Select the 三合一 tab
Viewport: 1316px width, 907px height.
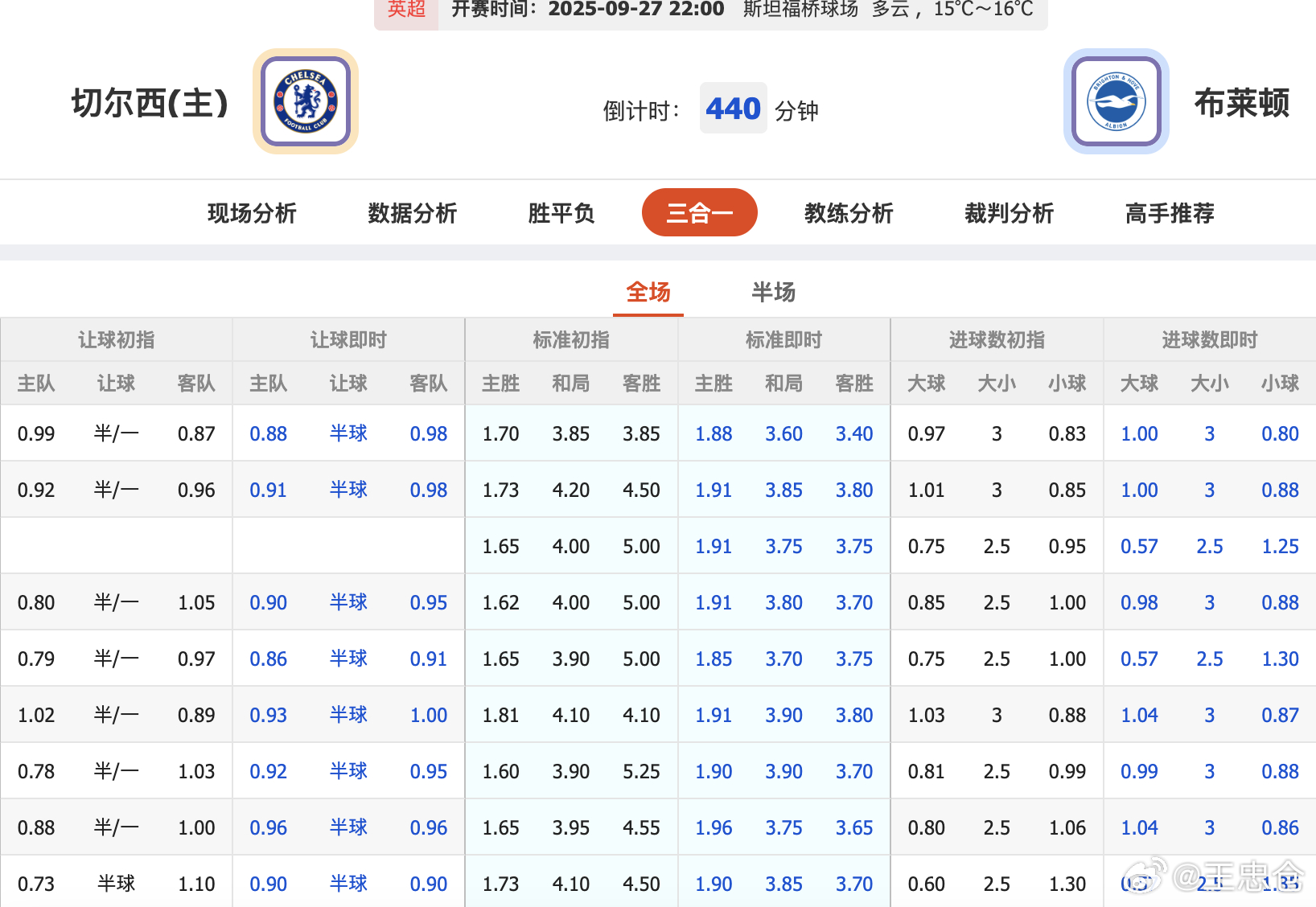699,212
